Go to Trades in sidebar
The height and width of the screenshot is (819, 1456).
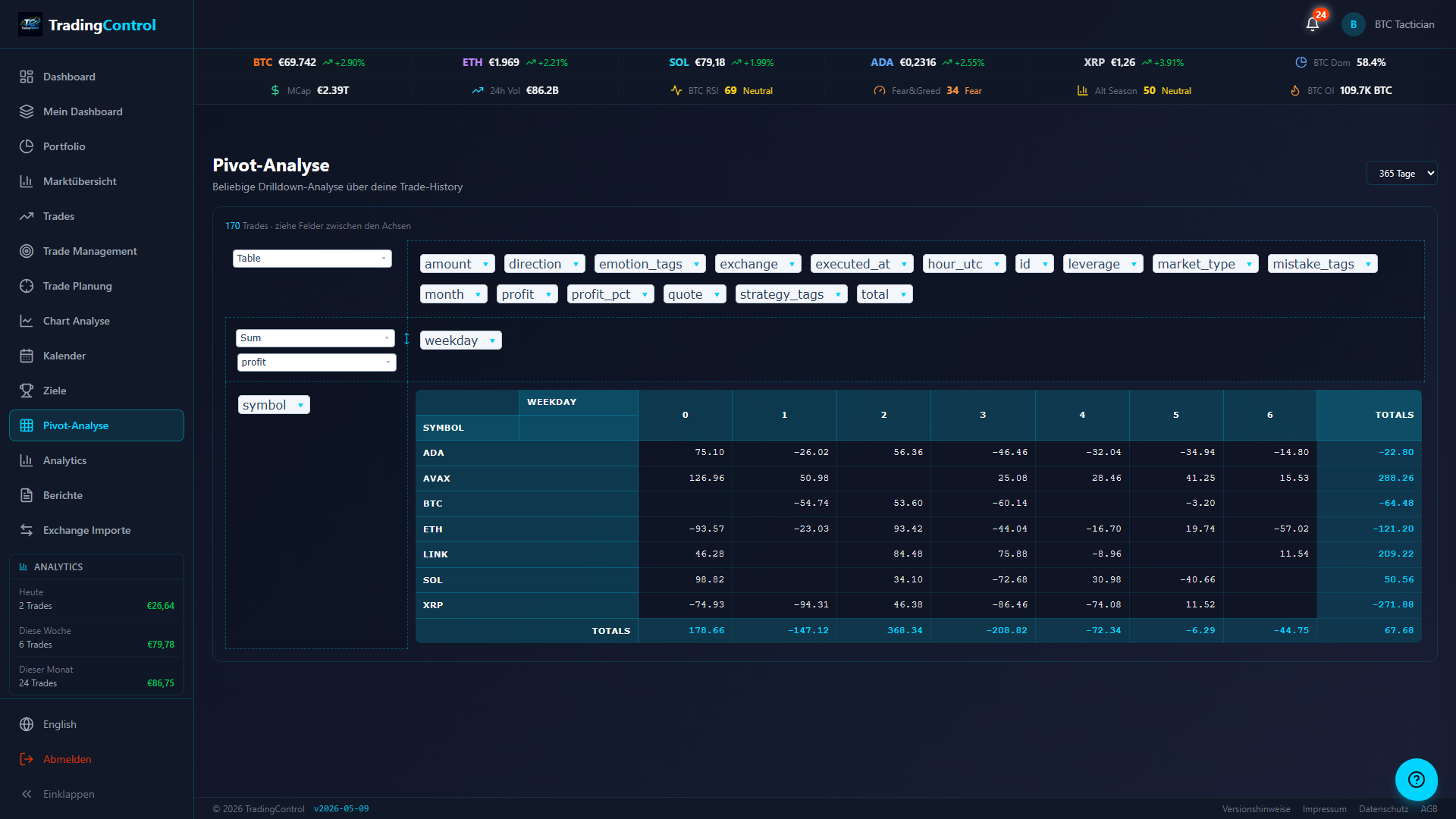click(96, 216)
